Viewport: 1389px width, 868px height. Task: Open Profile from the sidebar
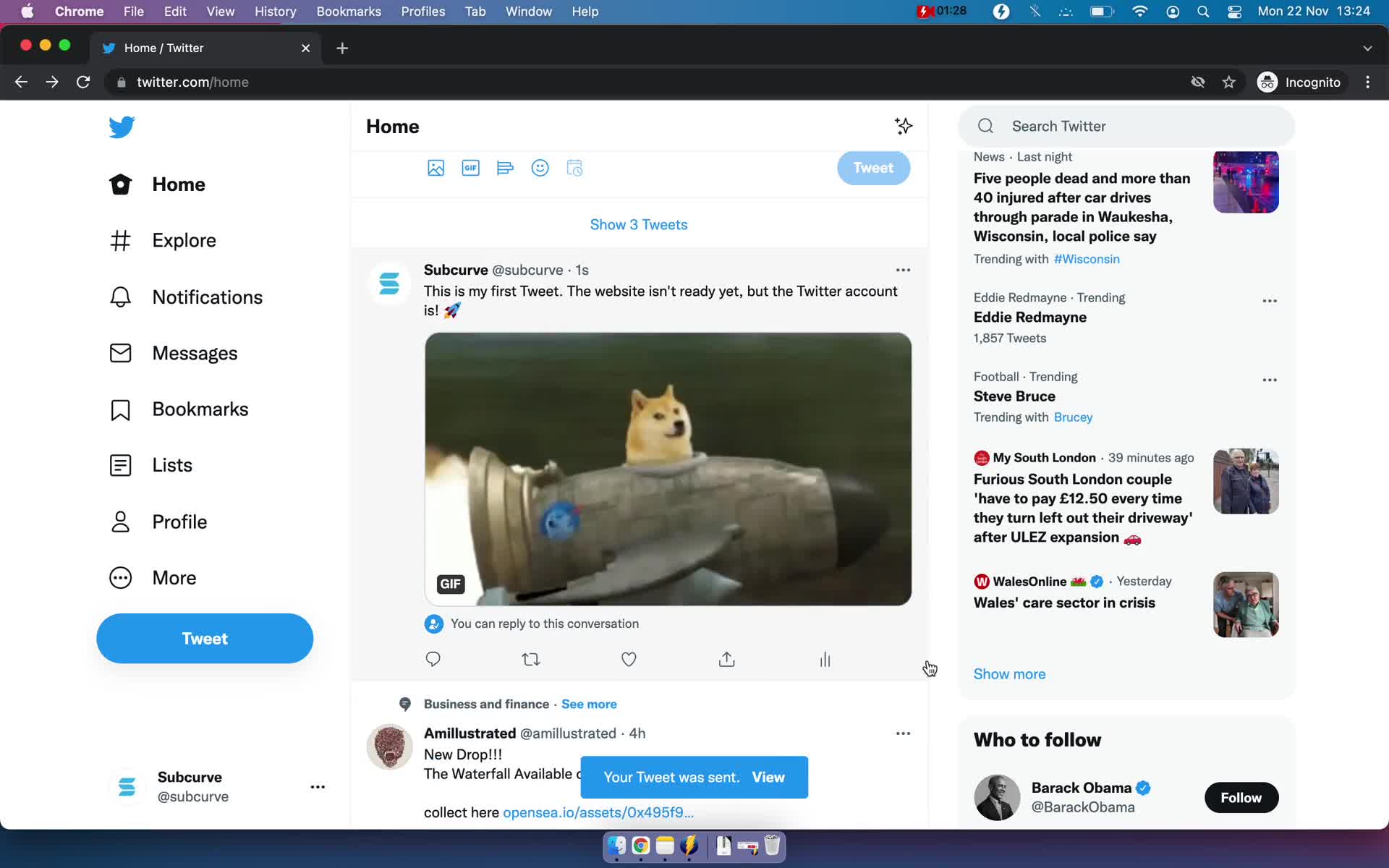point(158,522)
